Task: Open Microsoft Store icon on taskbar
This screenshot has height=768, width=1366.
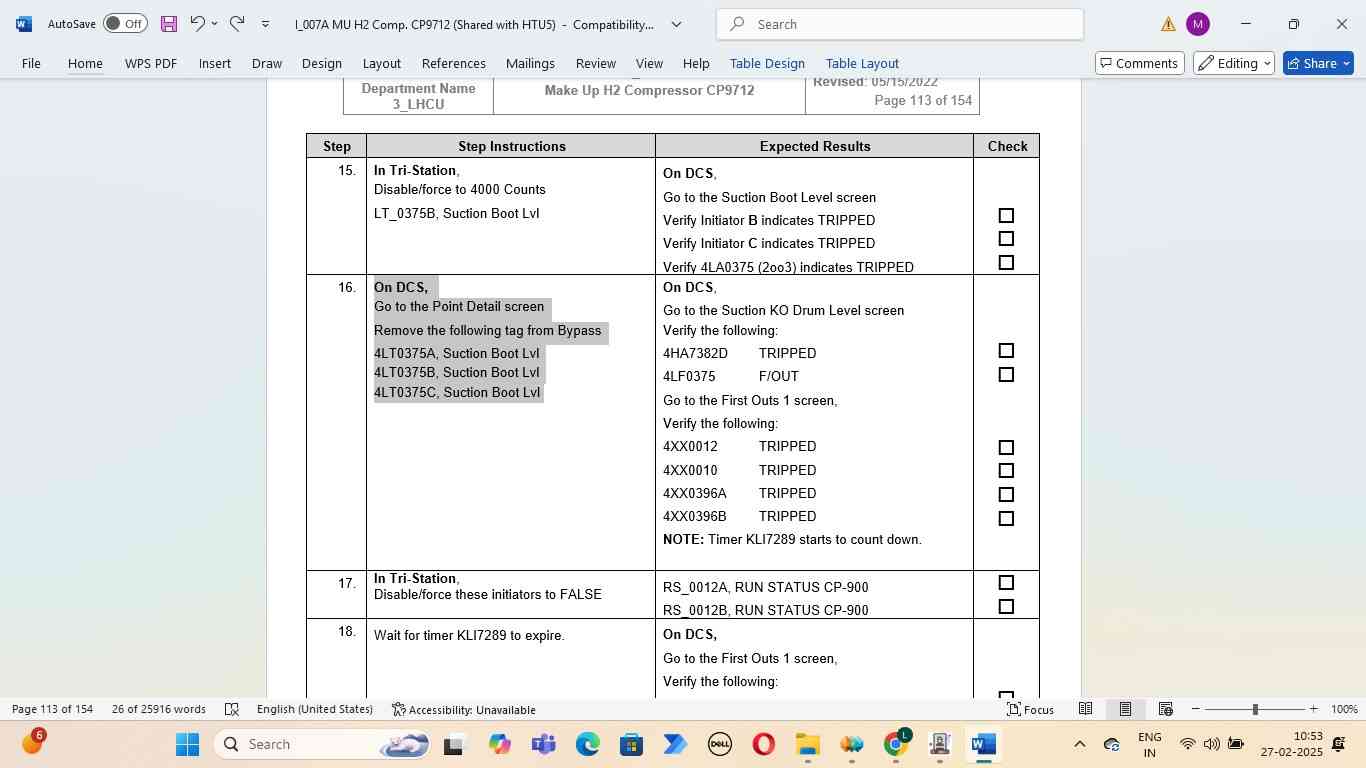Action: [631, 744]
